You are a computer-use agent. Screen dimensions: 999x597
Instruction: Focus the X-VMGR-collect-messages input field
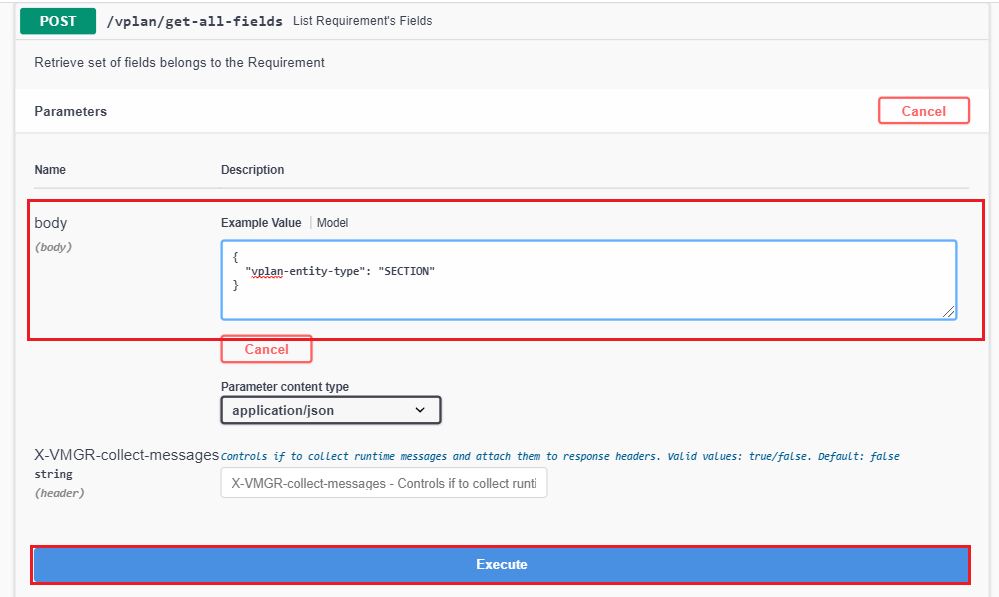[384, 483]
